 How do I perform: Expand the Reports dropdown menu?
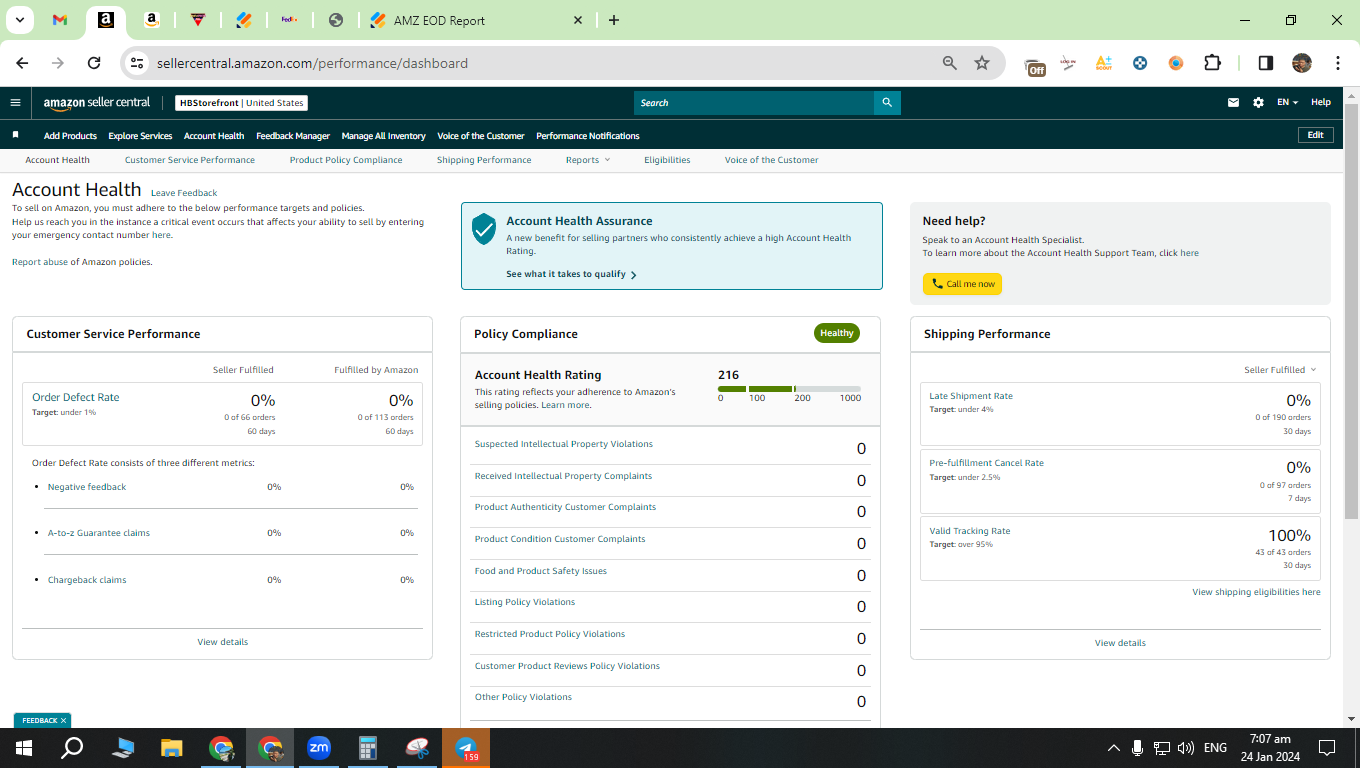pos(587,160)
